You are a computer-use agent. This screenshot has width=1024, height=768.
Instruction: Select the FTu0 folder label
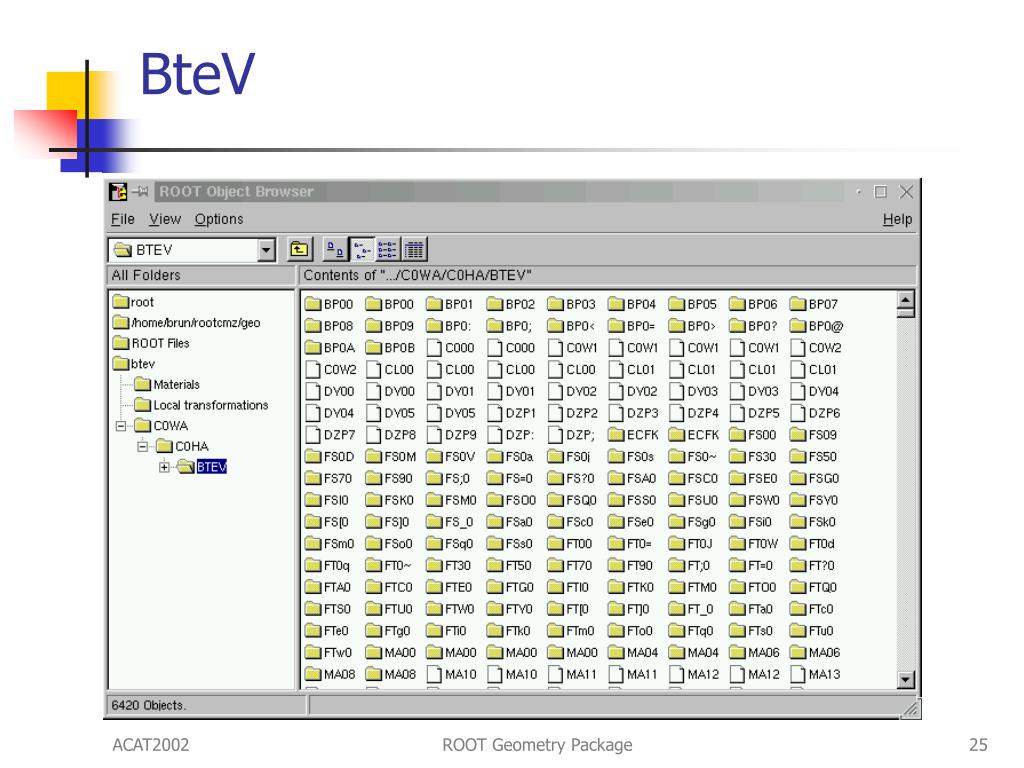822,632
